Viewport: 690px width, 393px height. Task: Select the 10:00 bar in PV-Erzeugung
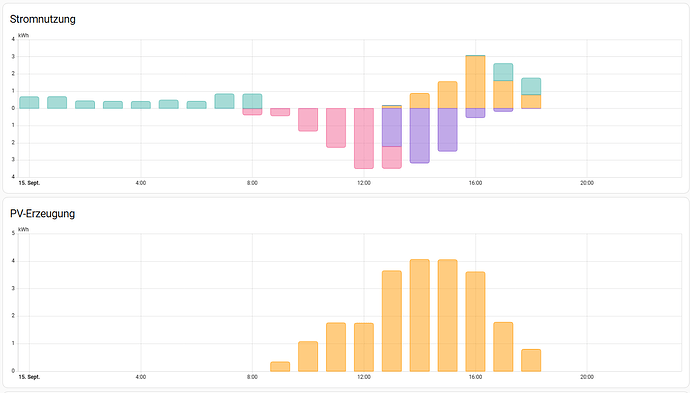(x=308, y=356)
